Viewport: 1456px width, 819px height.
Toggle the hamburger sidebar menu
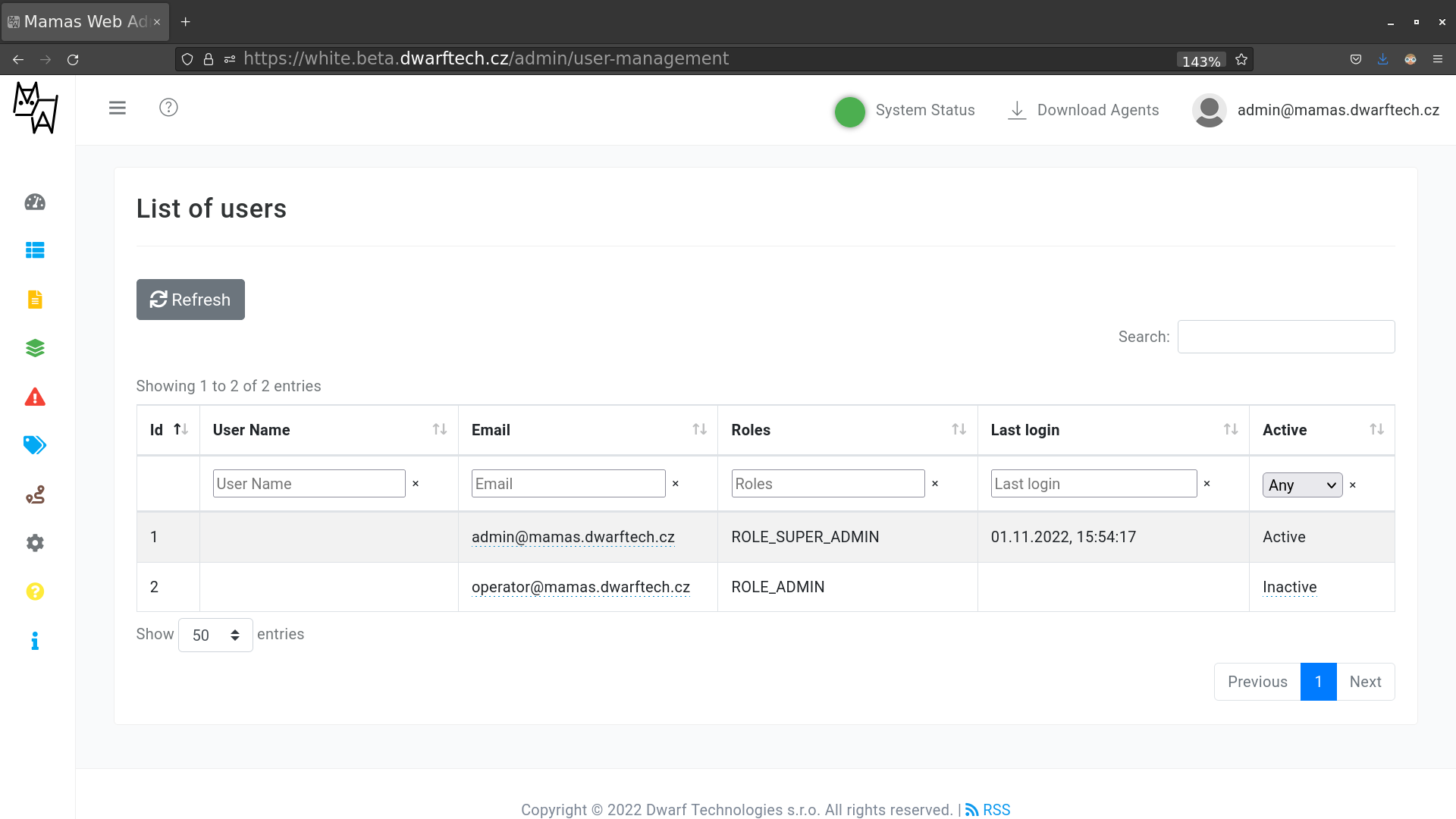[x=117, y=108]
